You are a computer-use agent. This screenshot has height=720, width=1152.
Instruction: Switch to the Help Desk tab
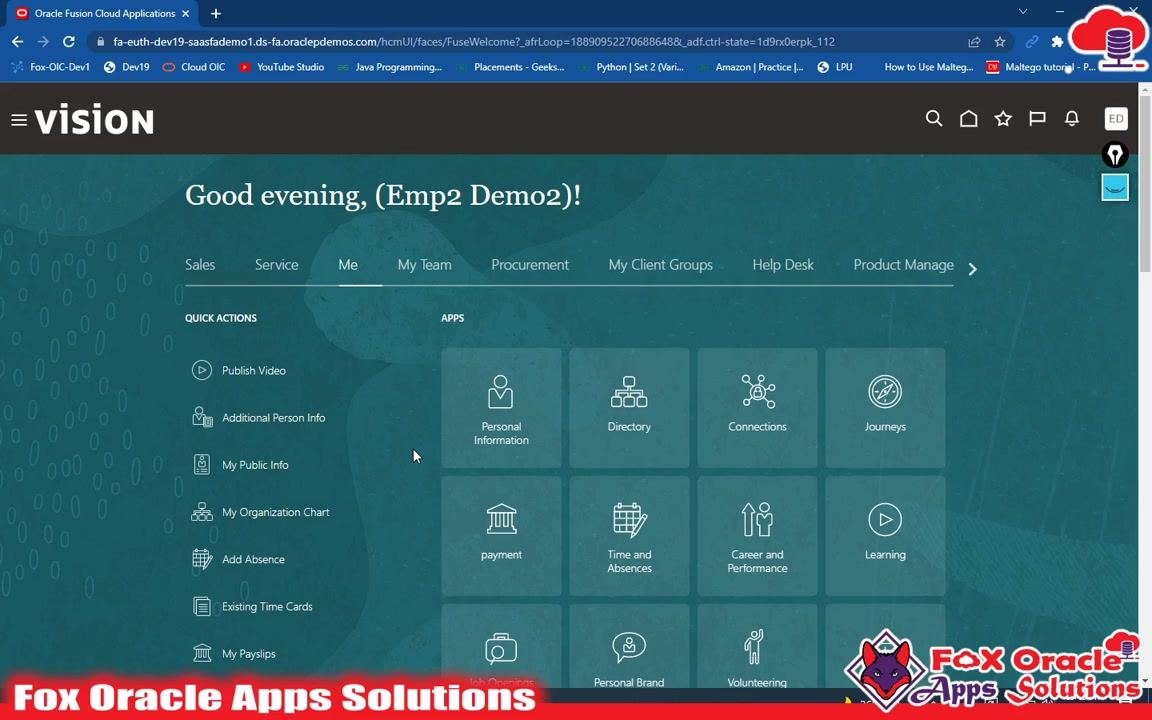tap(783, 264)
